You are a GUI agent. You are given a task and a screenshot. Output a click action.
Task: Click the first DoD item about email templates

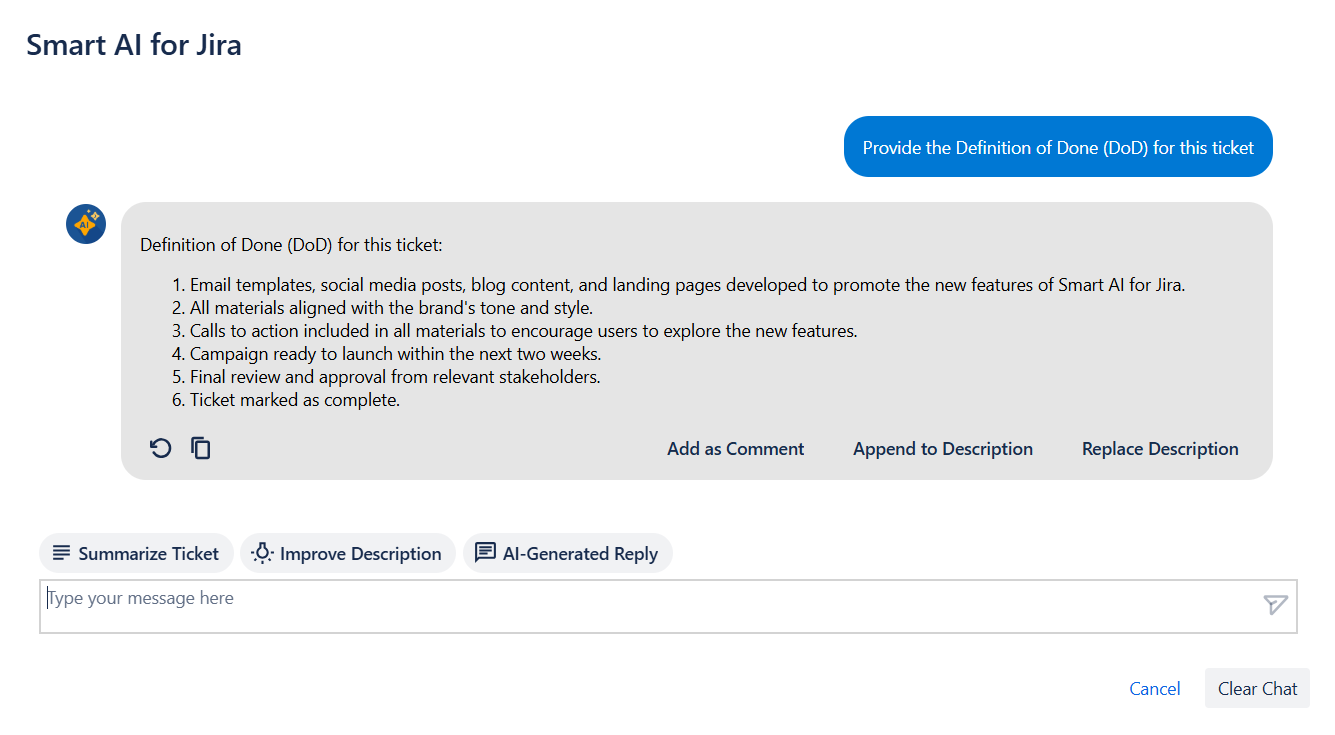click(x=686, y=285)
